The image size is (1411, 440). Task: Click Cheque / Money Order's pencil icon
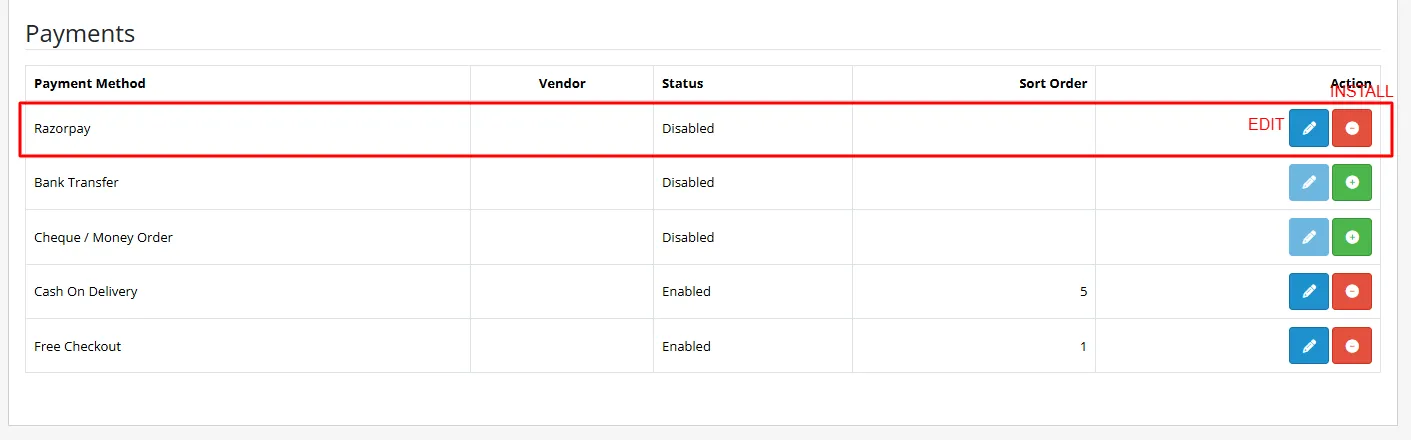[1308, 237]
